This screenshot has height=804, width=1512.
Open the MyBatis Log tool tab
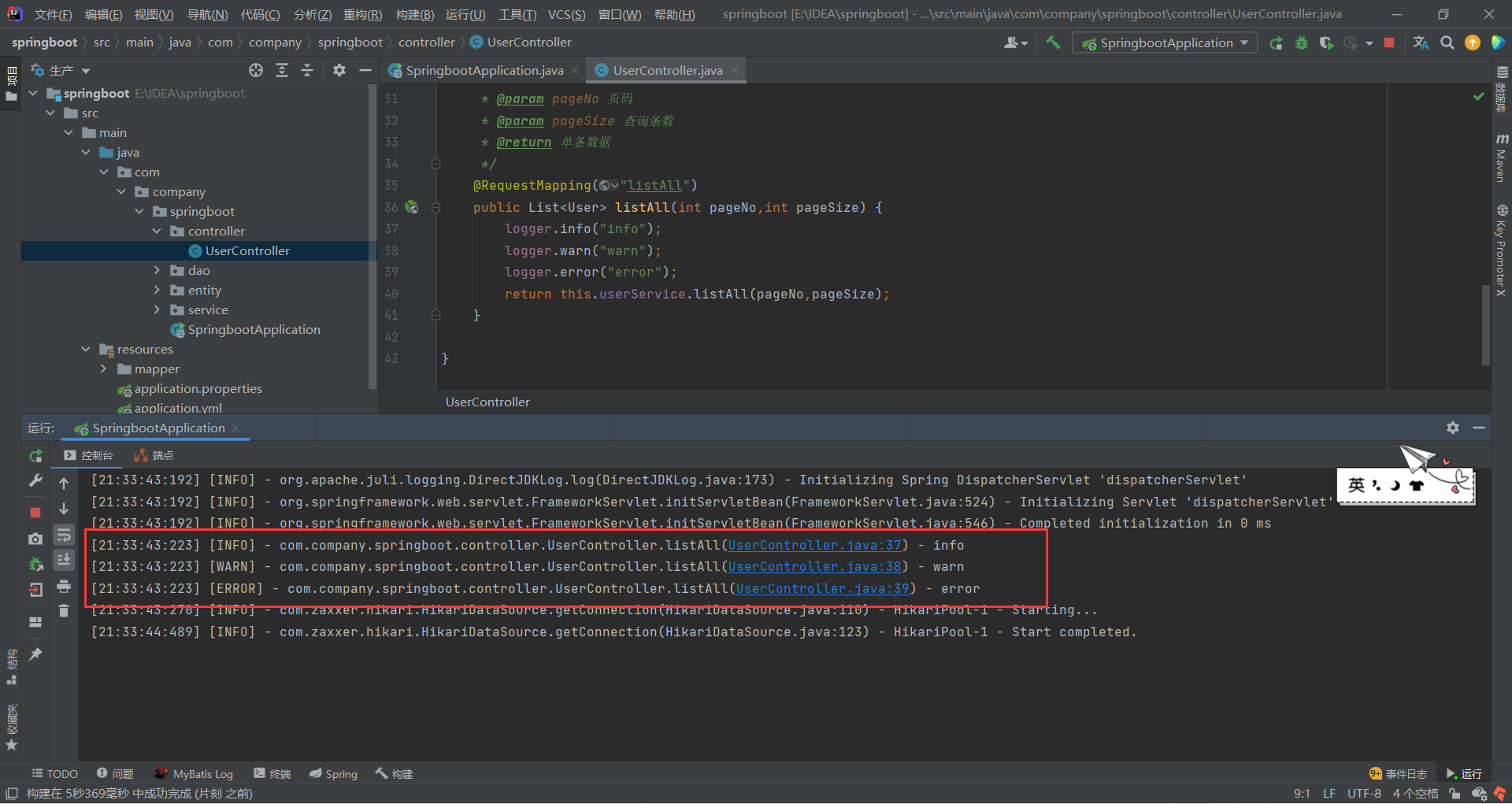(x=194, y=773)
